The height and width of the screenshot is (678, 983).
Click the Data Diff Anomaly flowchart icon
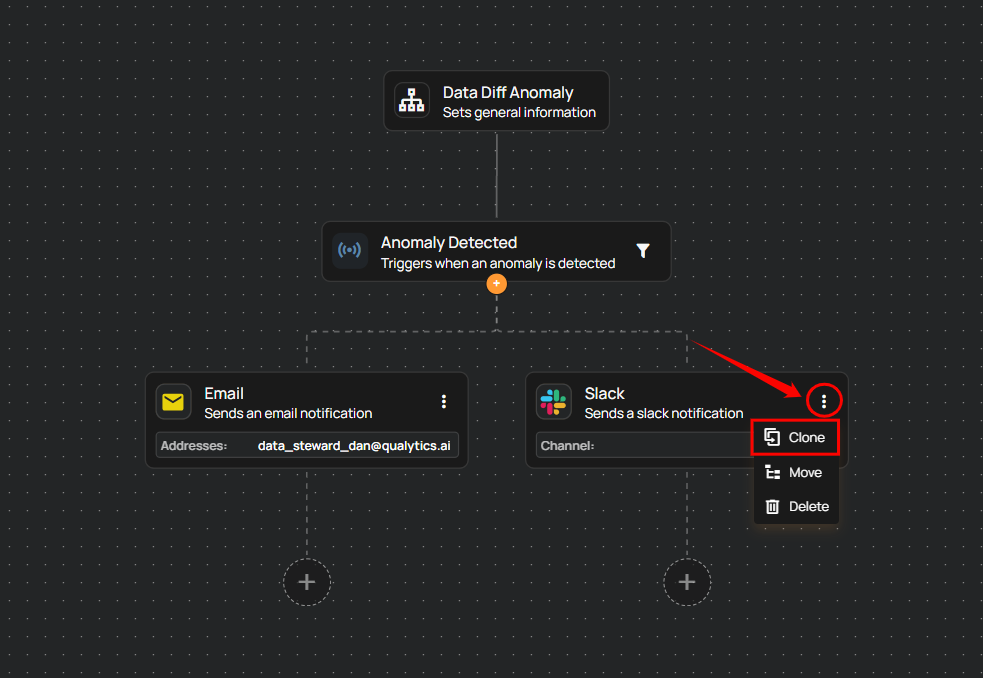(x=412, y=101)
